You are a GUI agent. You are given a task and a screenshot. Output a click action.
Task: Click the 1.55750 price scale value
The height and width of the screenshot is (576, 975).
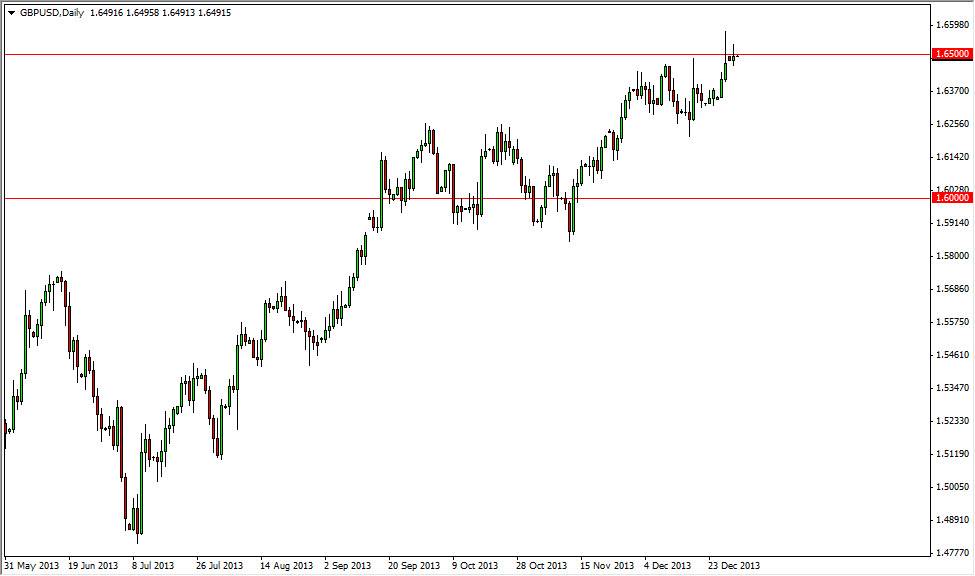pyautogui.click(x=952, y=322)
